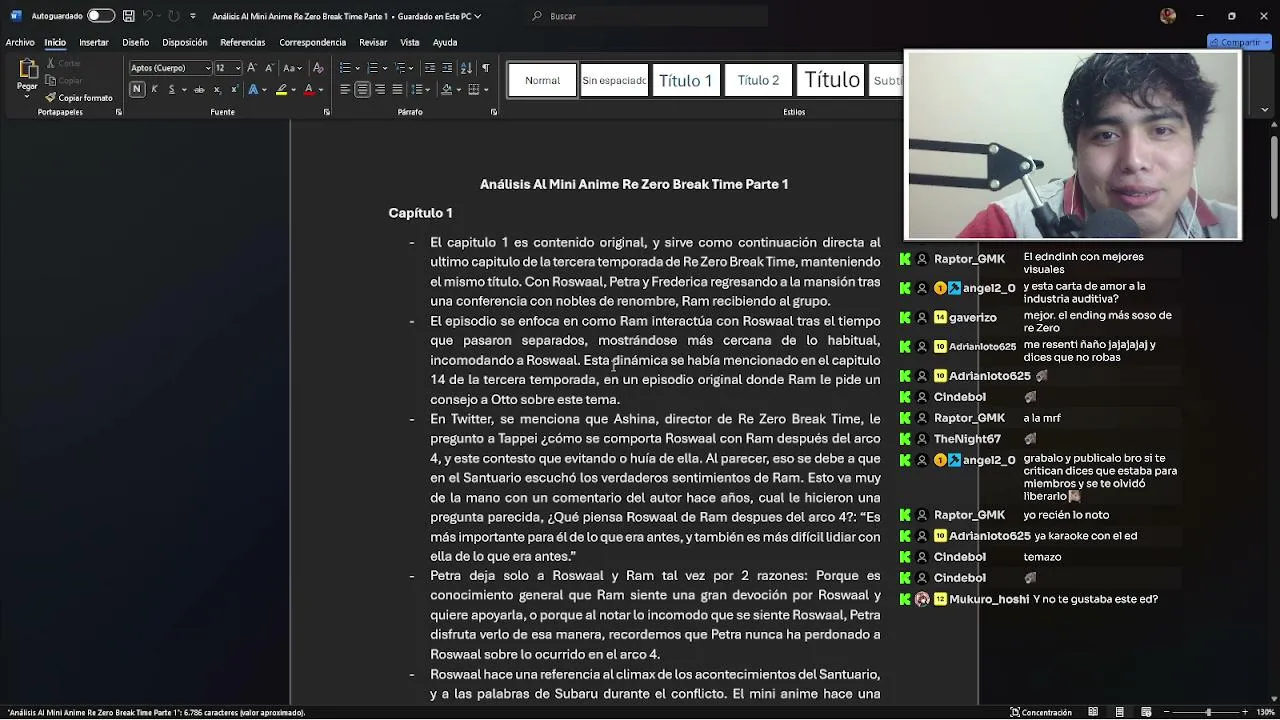
Task: Open the Aa change case dropdown
Action: point(292,68)
